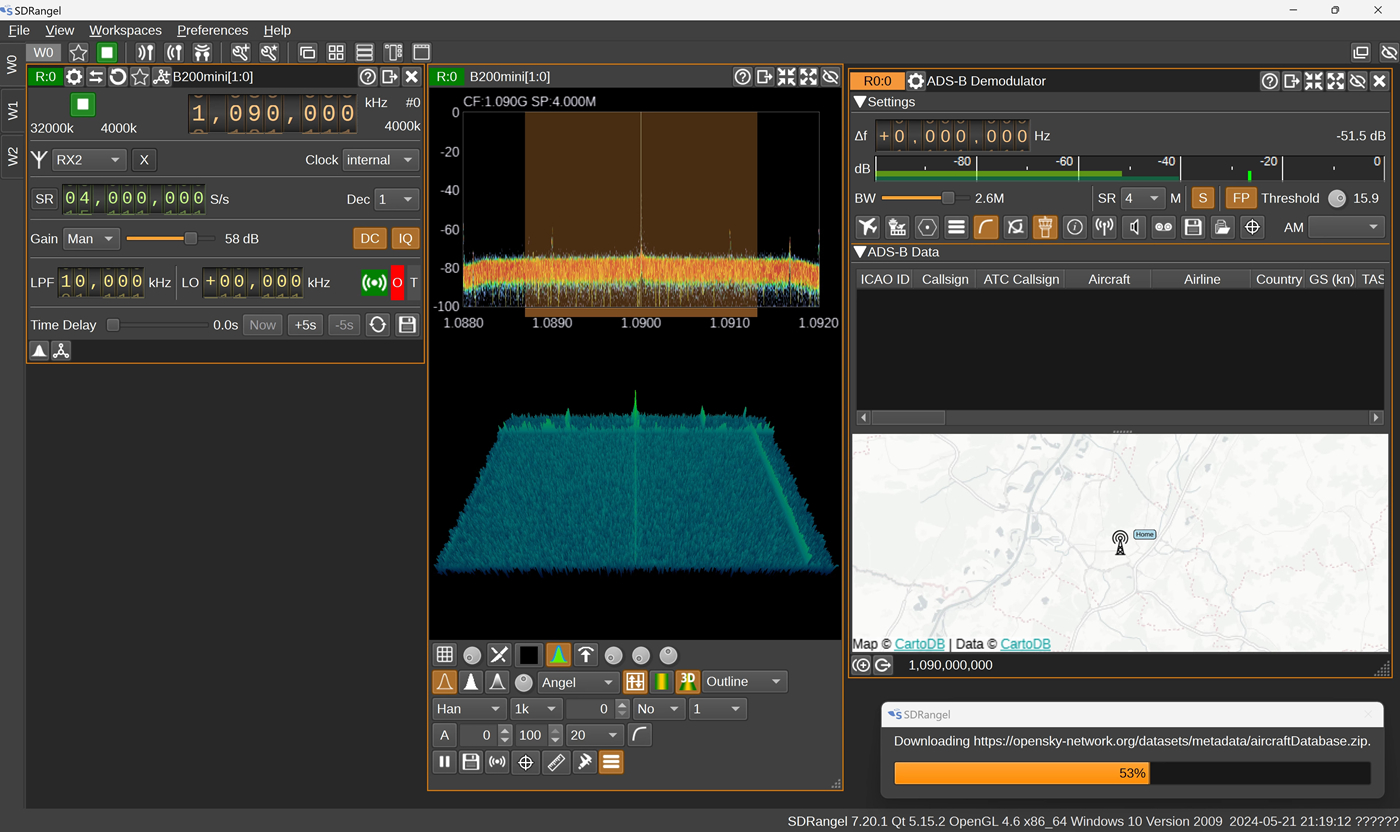Toggle DC offset correction button
This screenshot has width=1400, height=832.
[370, 238]
